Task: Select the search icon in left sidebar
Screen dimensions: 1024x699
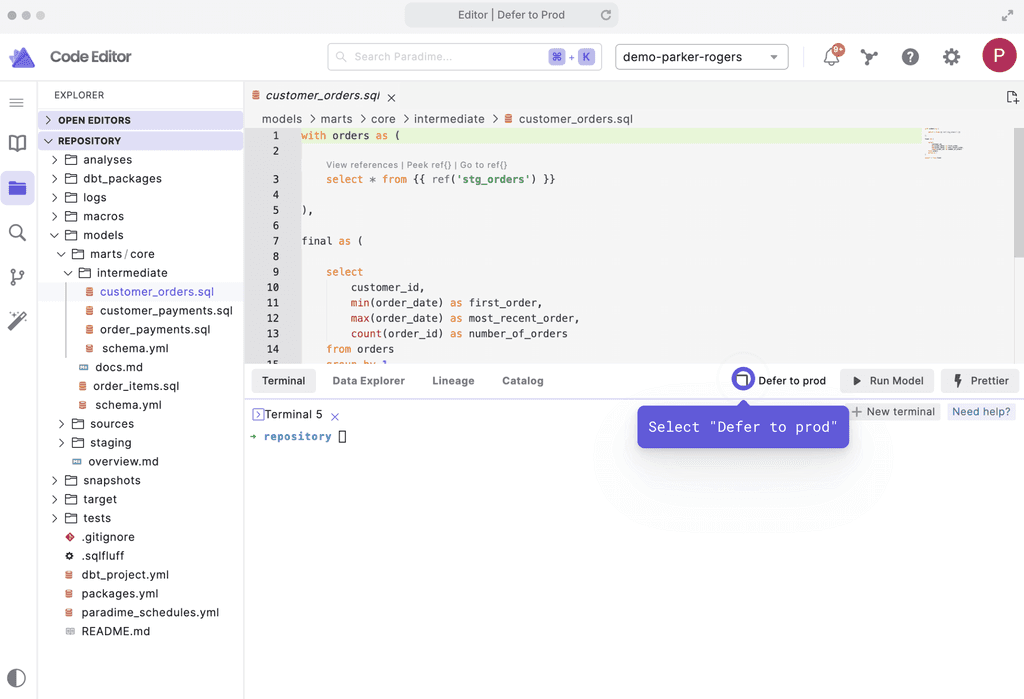Action: pyautogui.click(x=16, y=233)
